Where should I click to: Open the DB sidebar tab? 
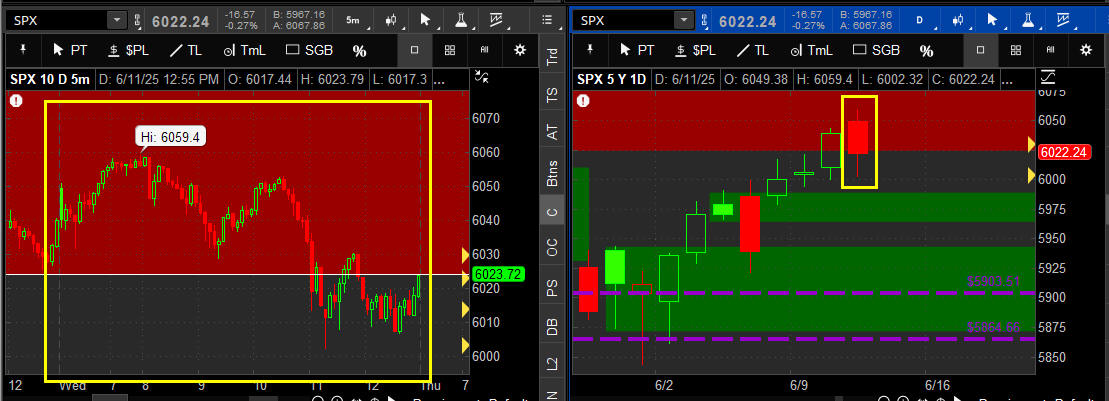pyautogui.click(x=552, y=326)
